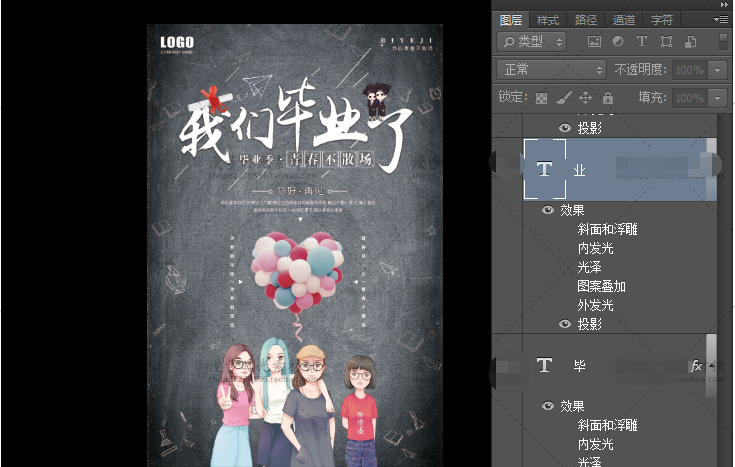Switch to the 通道 tab
This screenshot has height=467, width=735.
[624, 19]
